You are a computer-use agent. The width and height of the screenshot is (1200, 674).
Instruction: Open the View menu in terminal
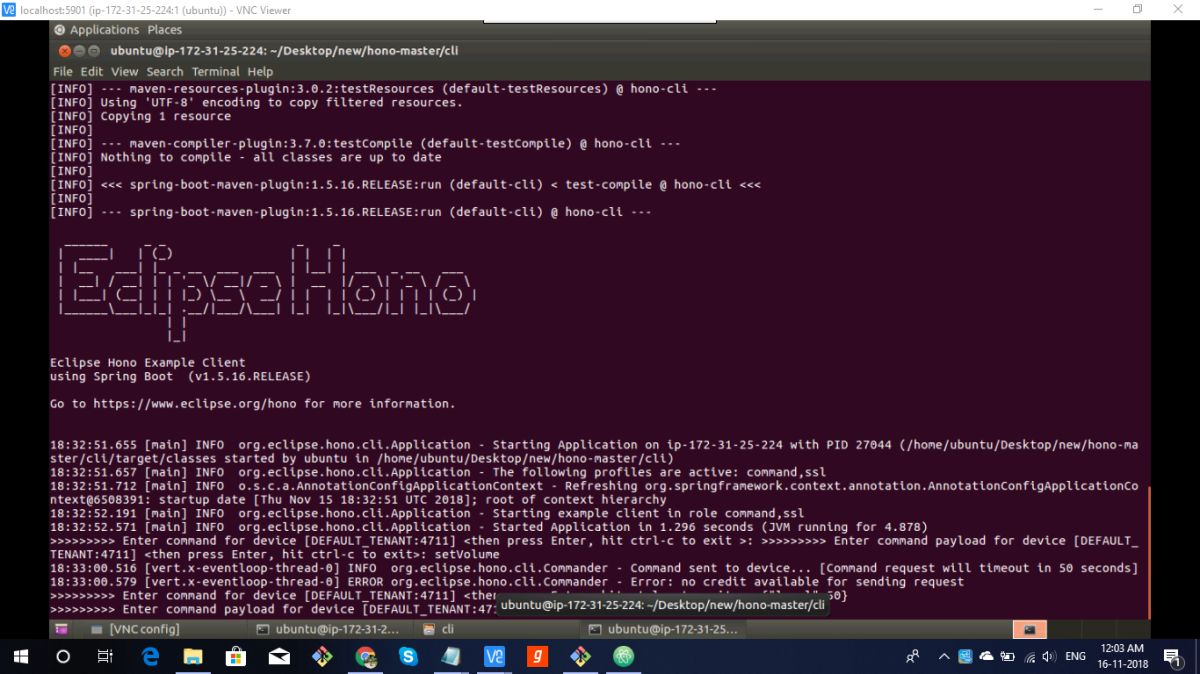(124, 72)
